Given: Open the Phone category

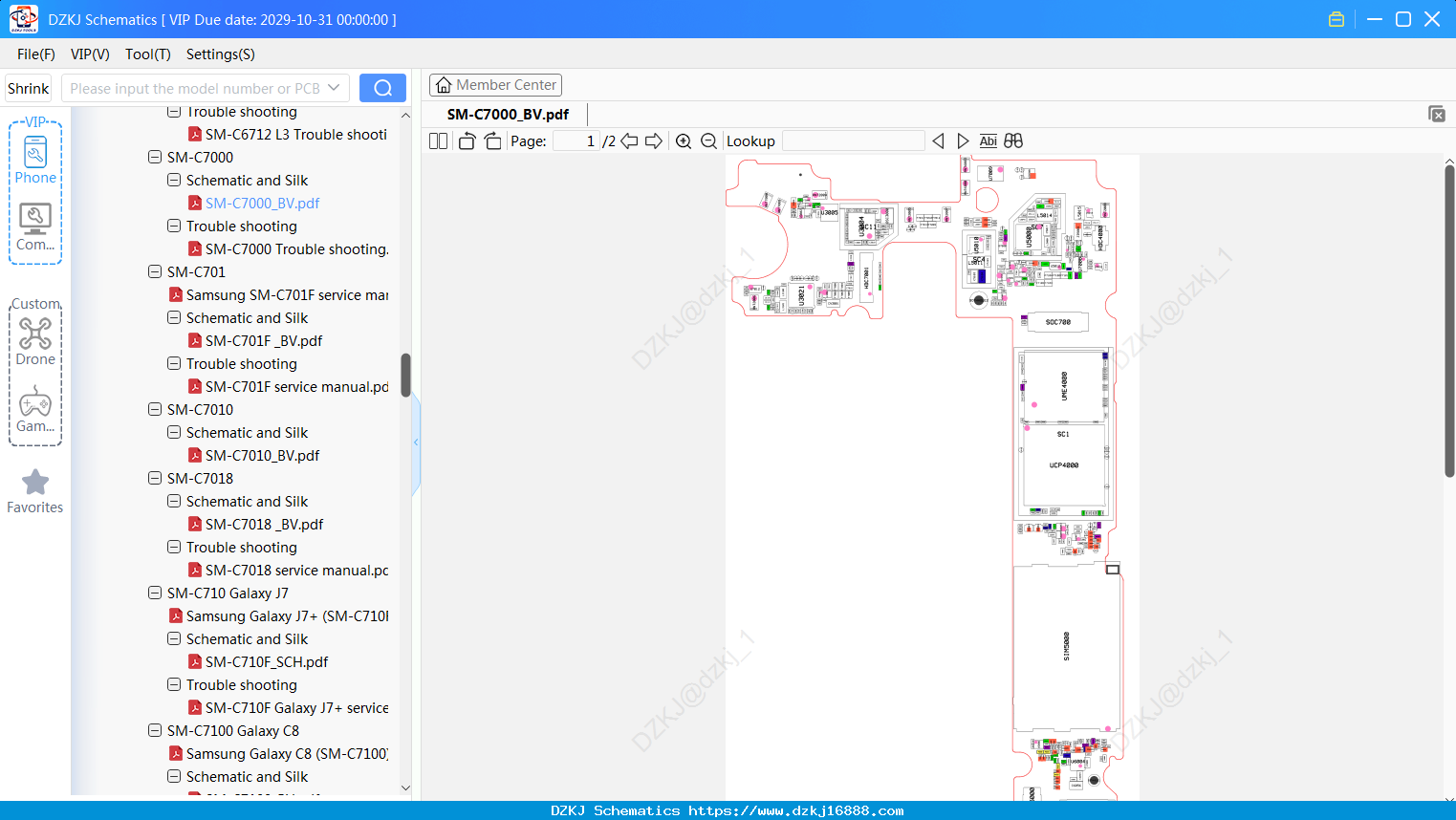Looking at the screenshot, I should [35, 160].
